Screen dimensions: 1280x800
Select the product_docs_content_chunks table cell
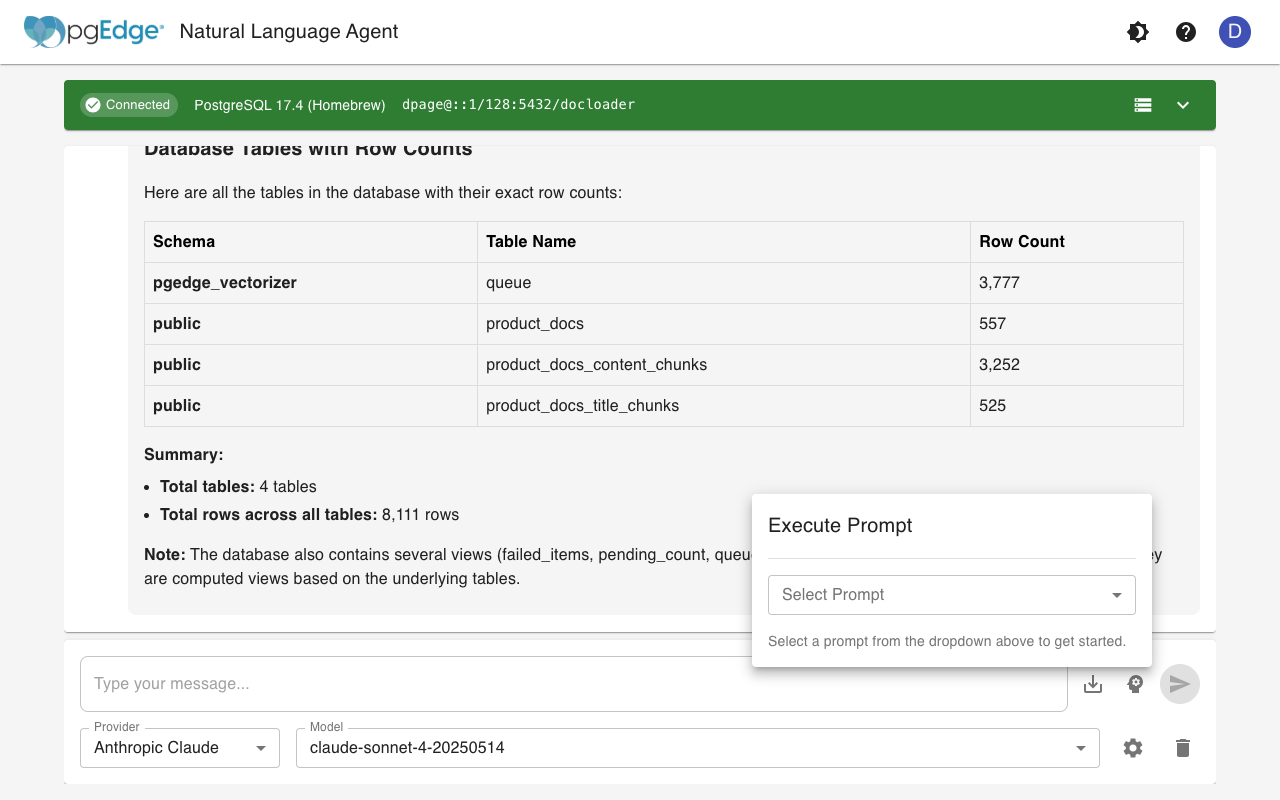click(596, 365)
